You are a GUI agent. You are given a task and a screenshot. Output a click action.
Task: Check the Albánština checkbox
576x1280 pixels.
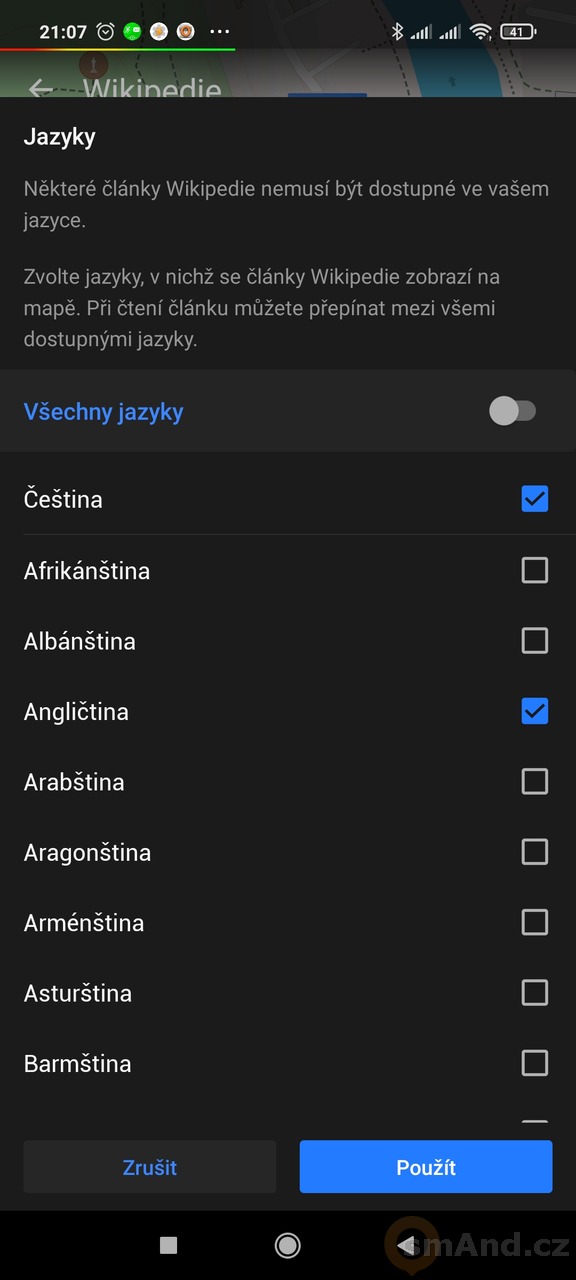tap(535, 640)
